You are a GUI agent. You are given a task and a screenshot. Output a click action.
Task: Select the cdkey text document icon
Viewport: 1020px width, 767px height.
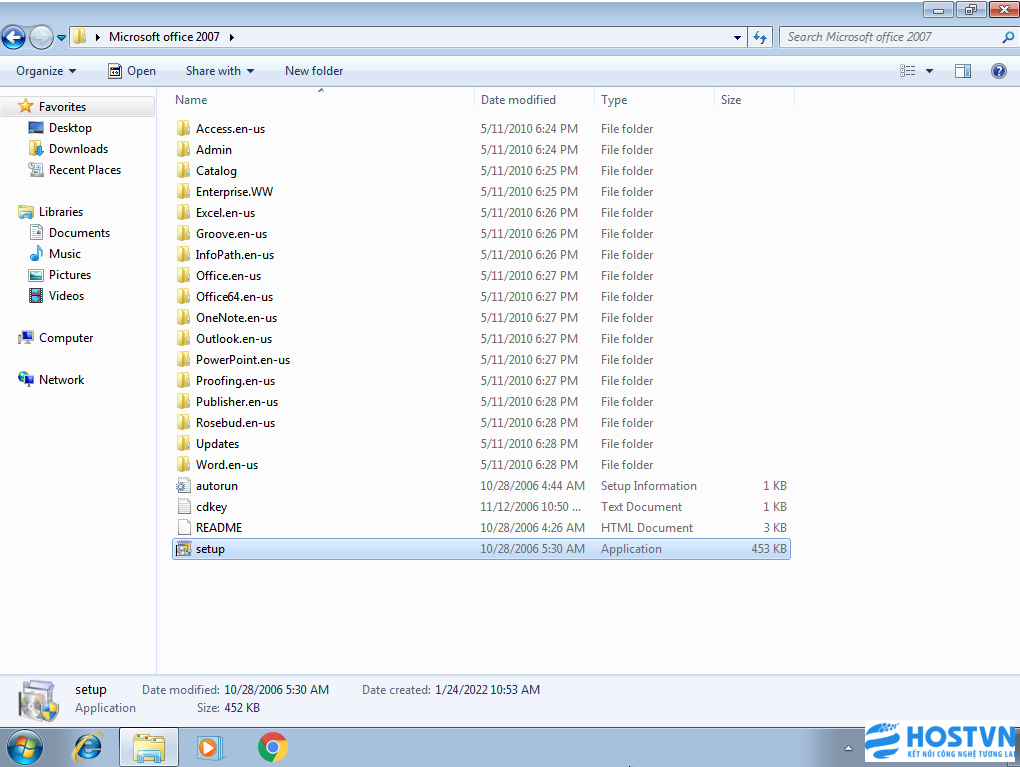coord(183,507)
